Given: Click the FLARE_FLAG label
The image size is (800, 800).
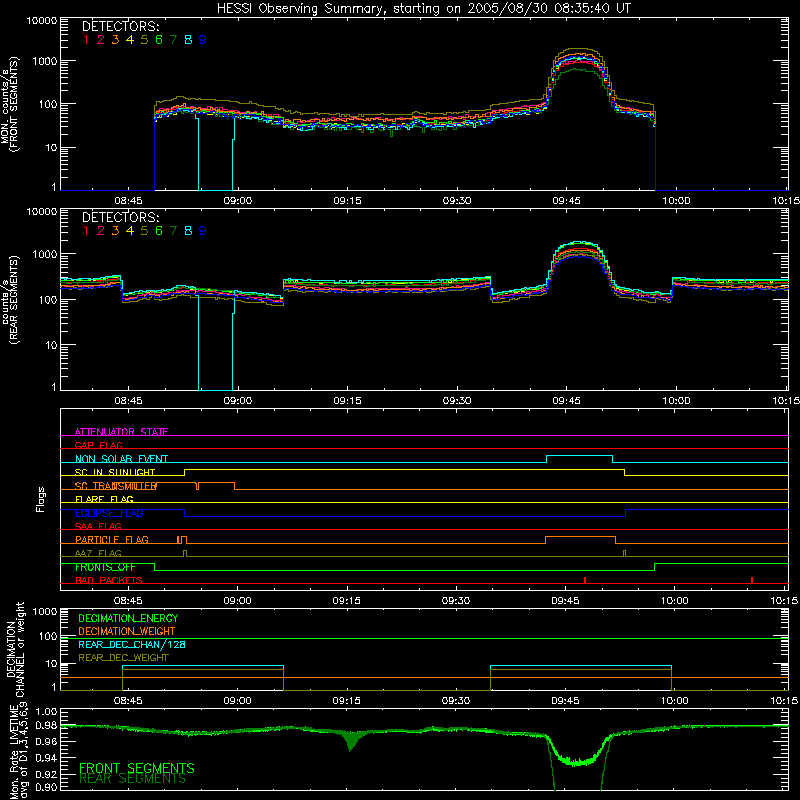Looking at the screenshot, I should pos(104,499).
